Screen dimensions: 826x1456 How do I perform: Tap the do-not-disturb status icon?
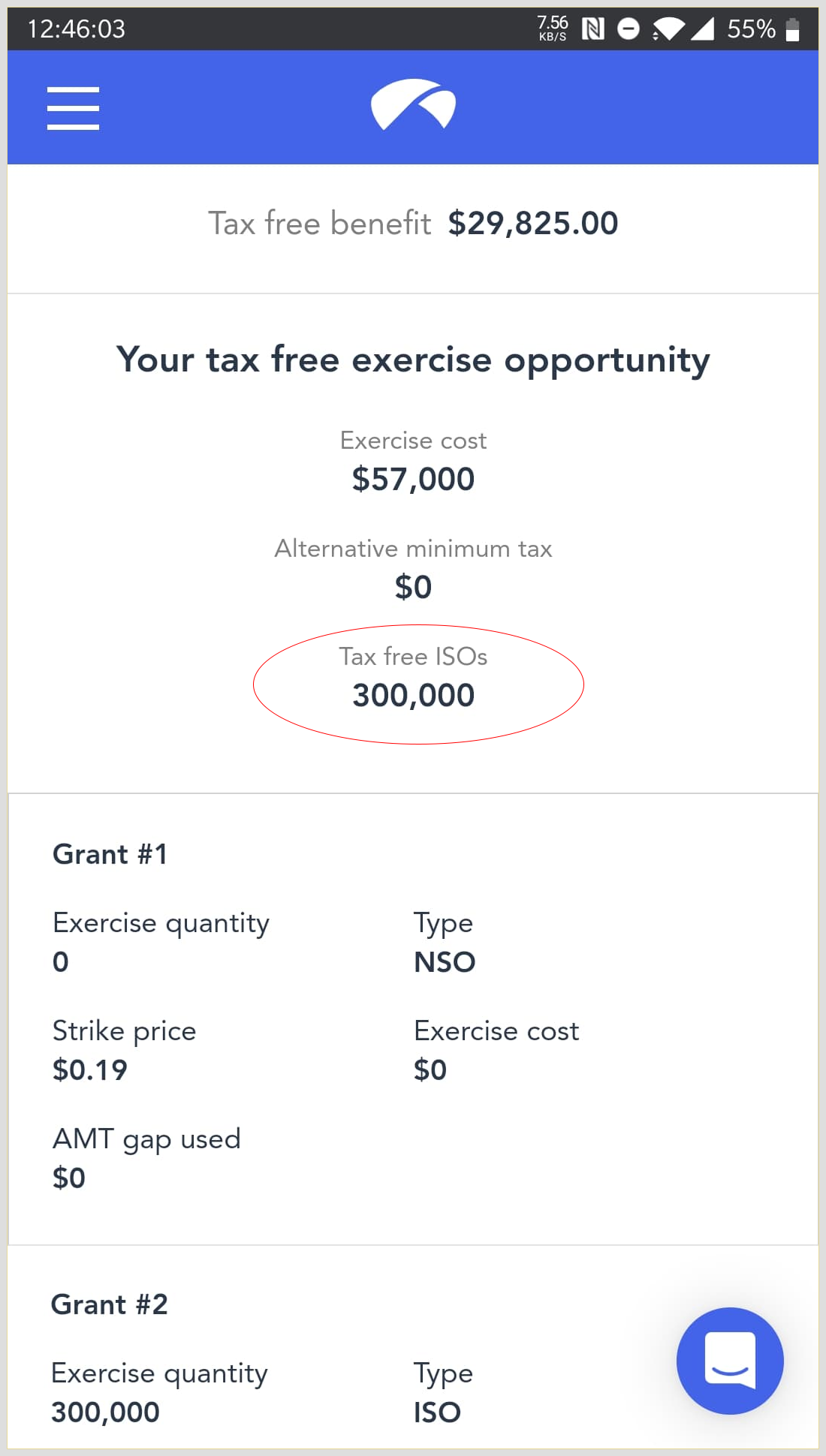[x=629, y=29]
